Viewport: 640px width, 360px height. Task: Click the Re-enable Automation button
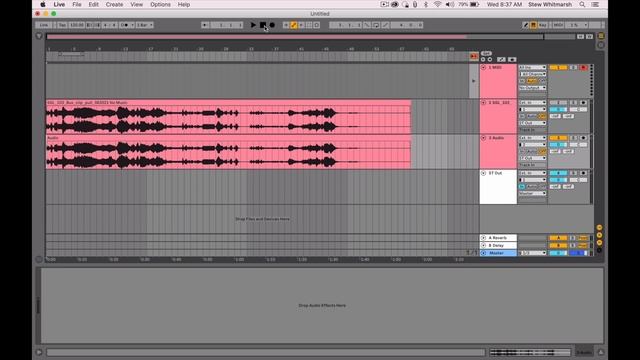point(301,25)
